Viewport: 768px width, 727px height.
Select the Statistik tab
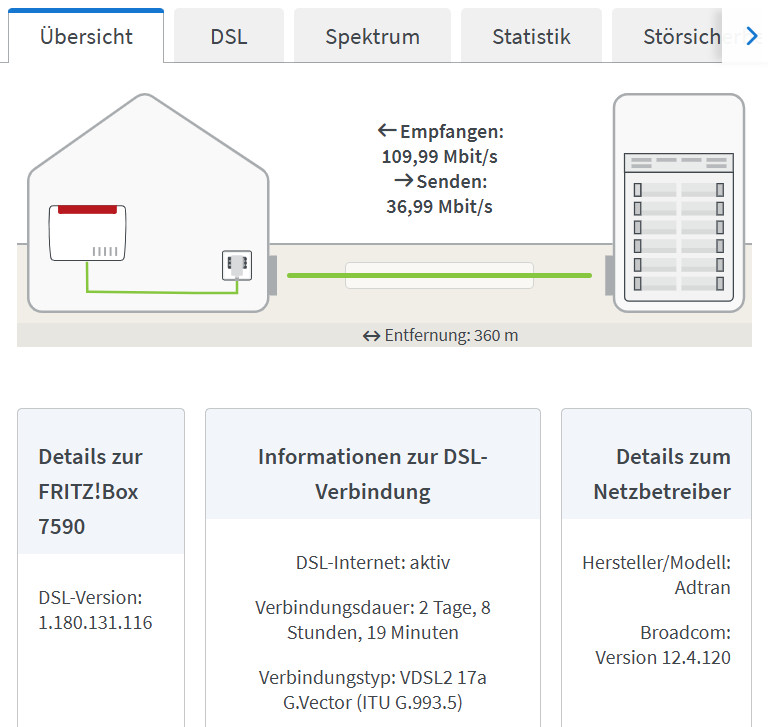point(531,37)
